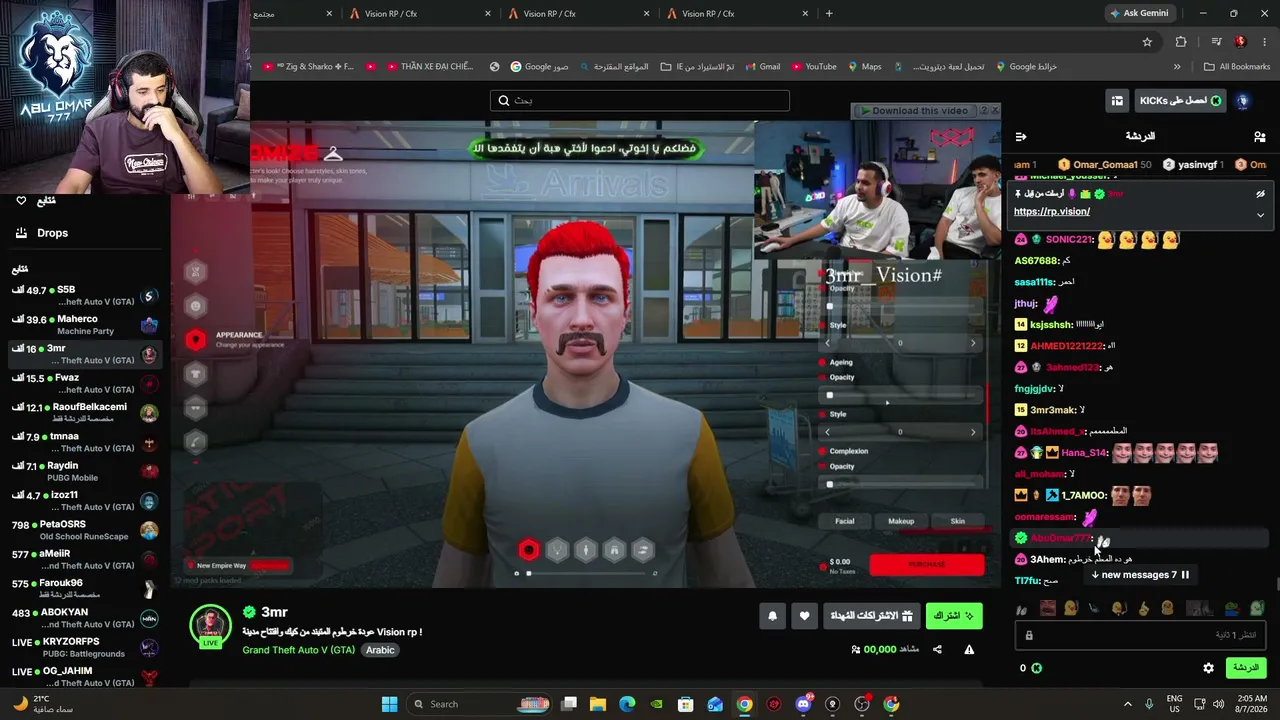Open File Explorer from the taskbar
Viewport: 1280px width, 720px height.
[598, 704]
